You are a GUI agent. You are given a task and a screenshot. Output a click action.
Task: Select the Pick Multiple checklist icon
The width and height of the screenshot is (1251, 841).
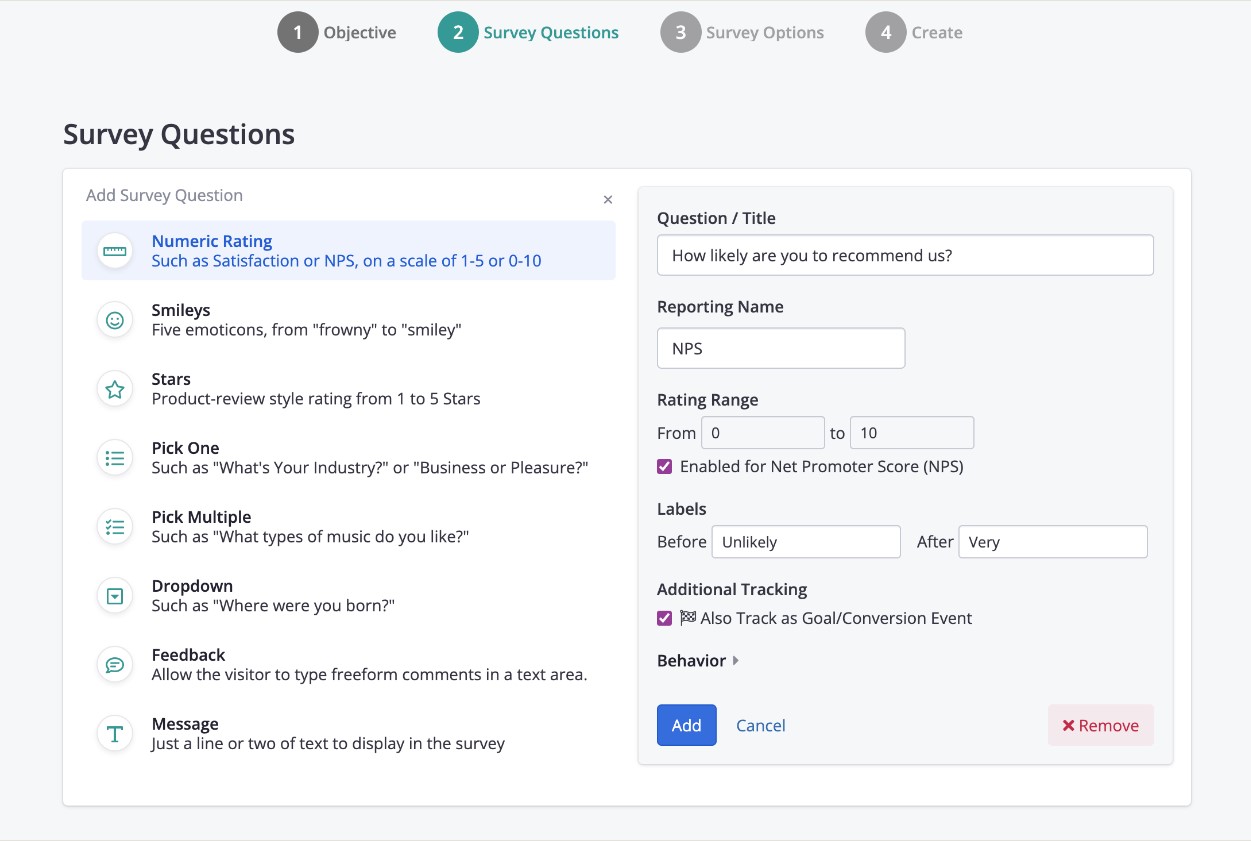115,527
